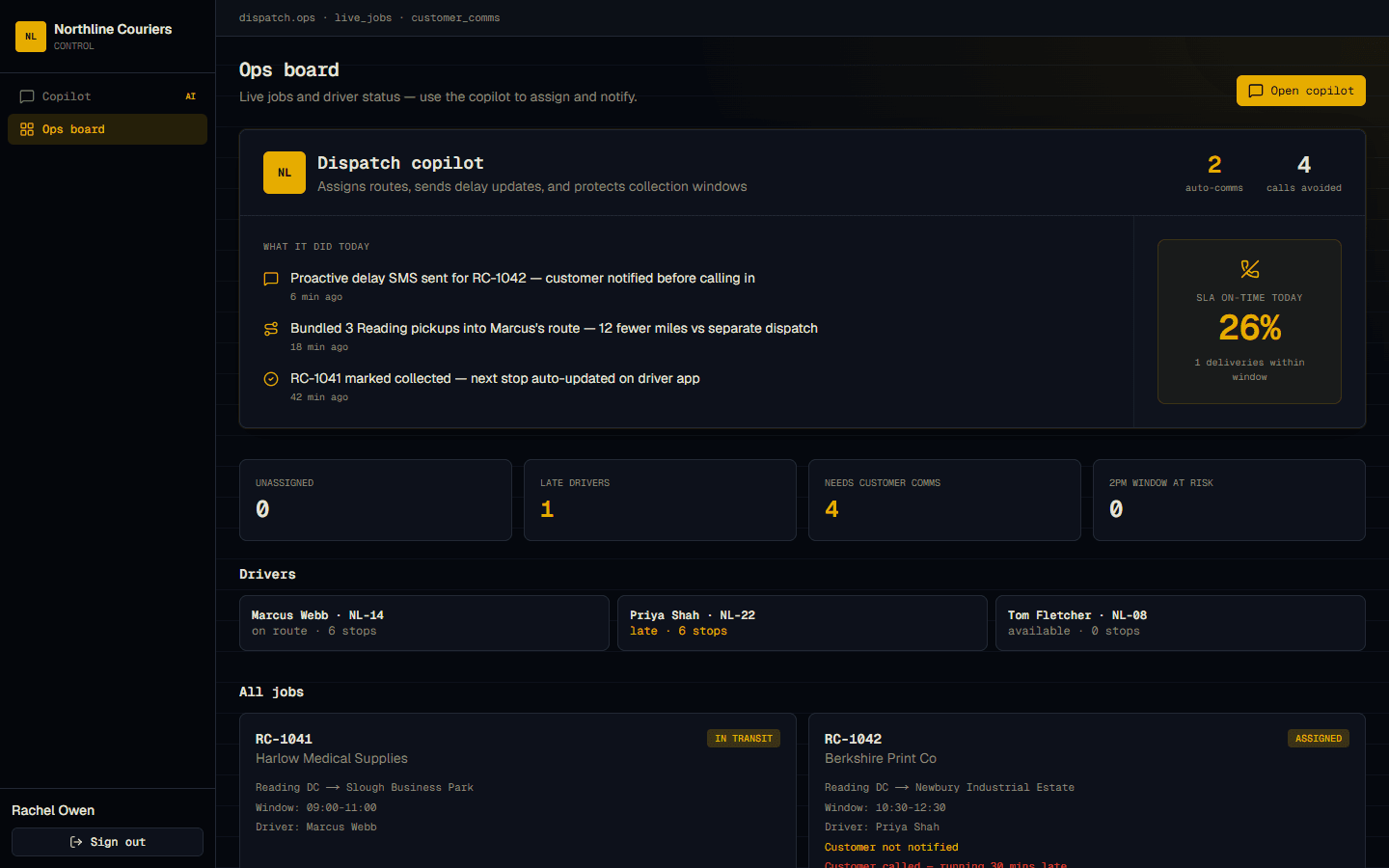
Task: Select the 2PM window at risk card
Action: point(1229,500)
